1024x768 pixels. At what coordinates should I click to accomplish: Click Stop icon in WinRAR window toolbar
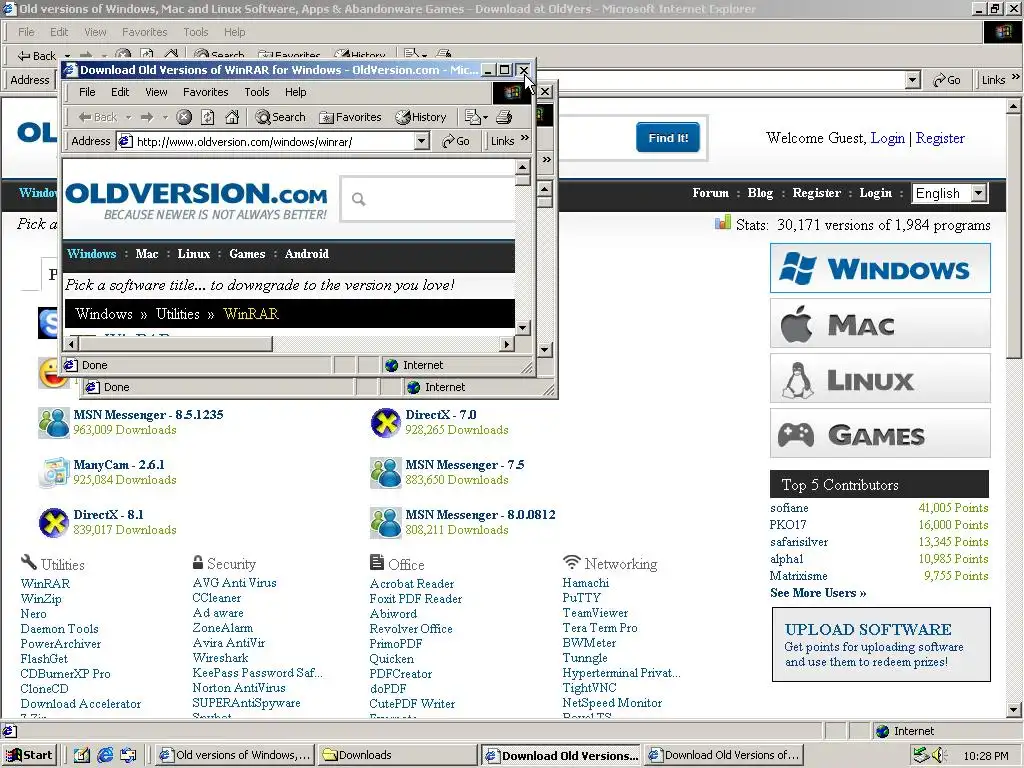tap(184, 117)
